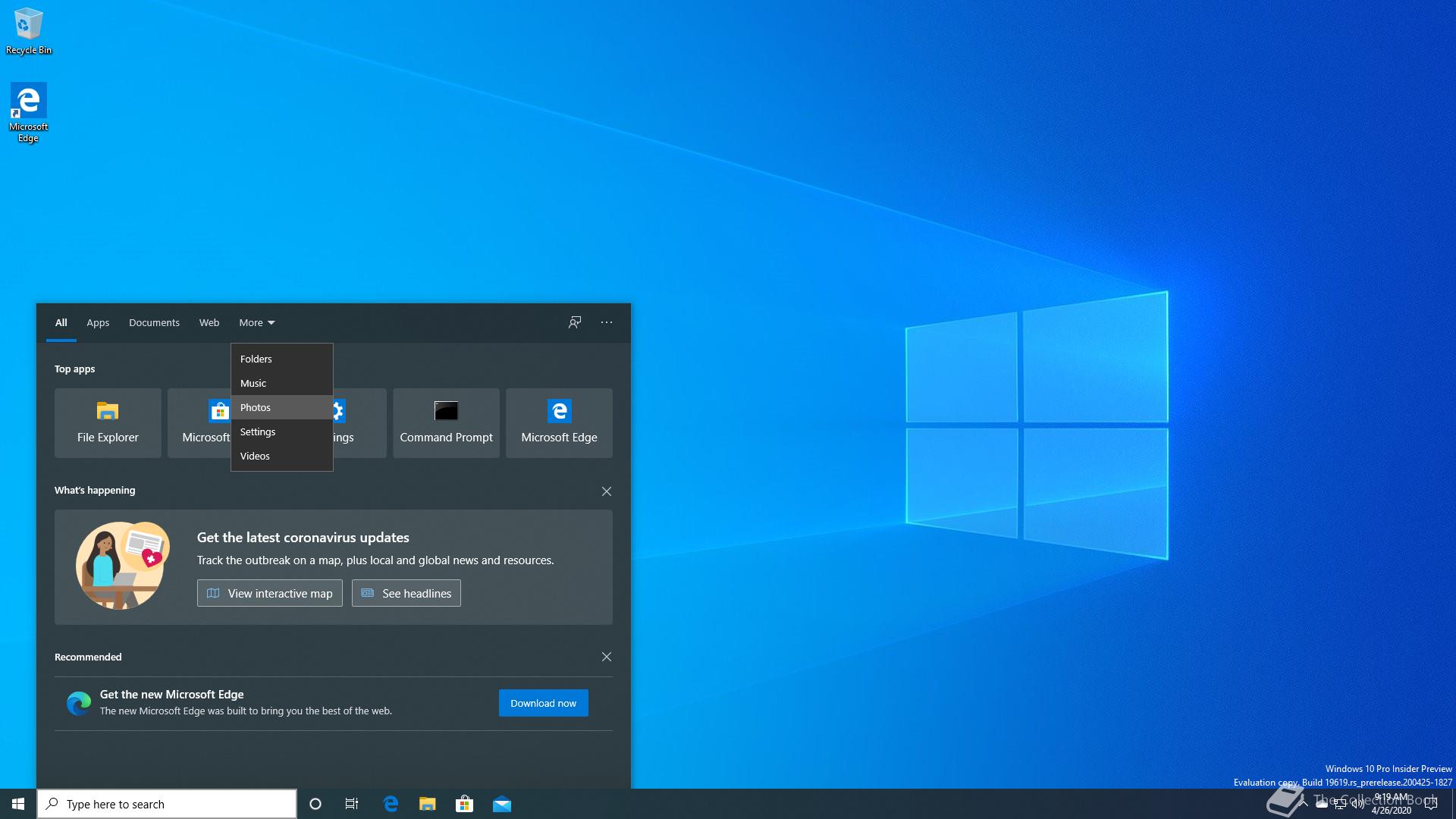The height and width of the screenshot is (819, 1456).
Task: Click the new Microsoft Edge logo
Action: click(x=79, y=703)
